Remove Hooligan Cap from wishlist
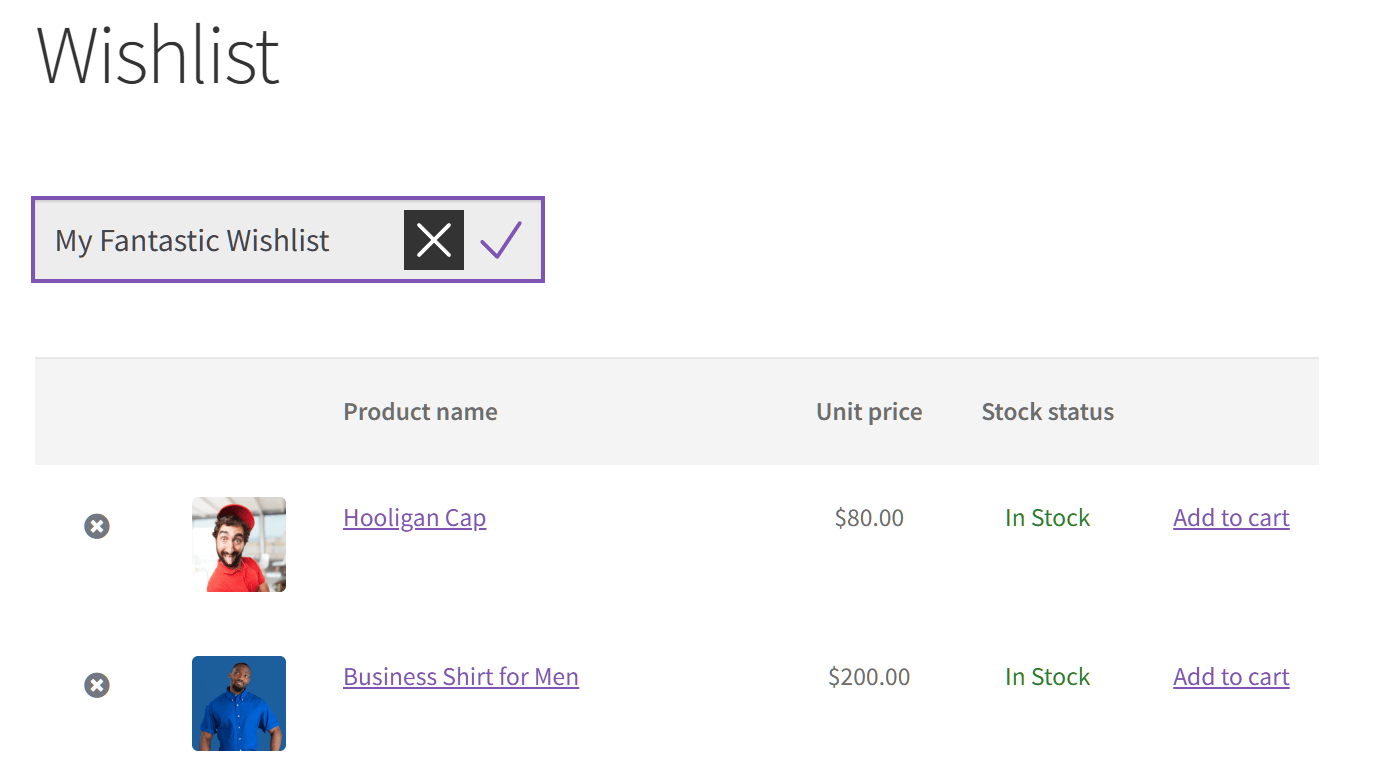 (x=97, y=526)
